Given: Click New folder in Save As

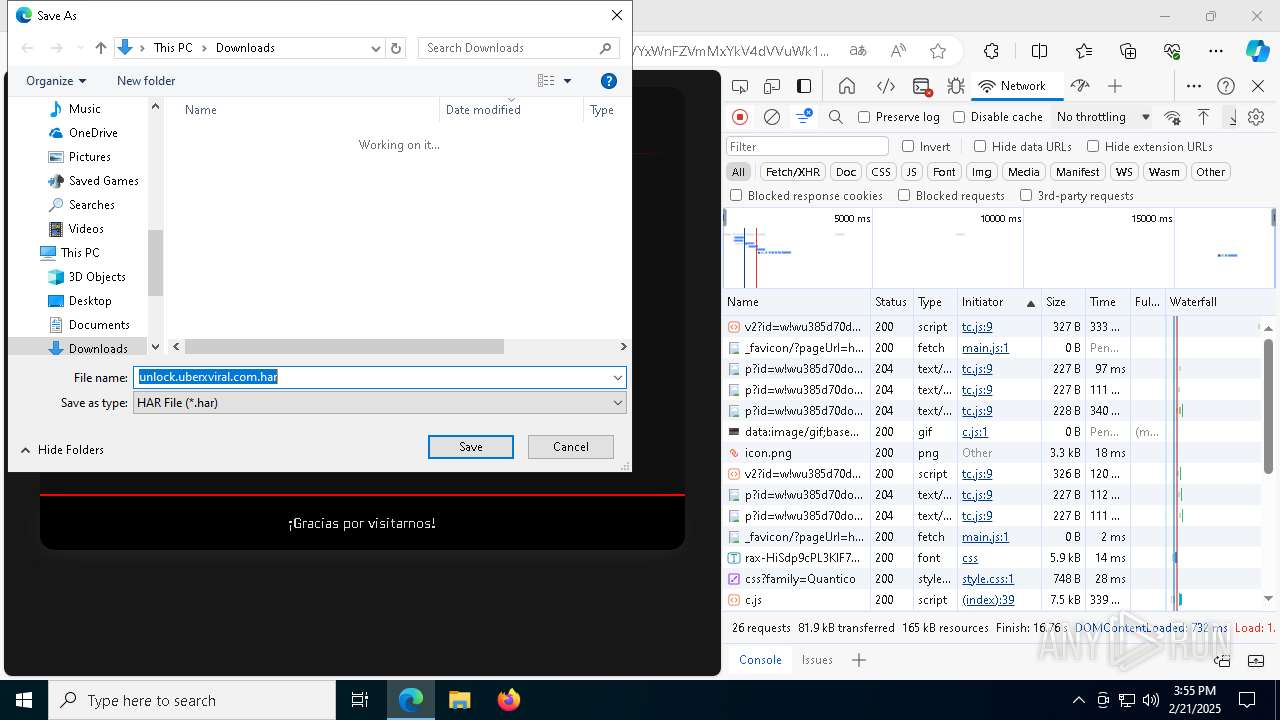Looking at the screenshot, I should click(x=146, y=81).
